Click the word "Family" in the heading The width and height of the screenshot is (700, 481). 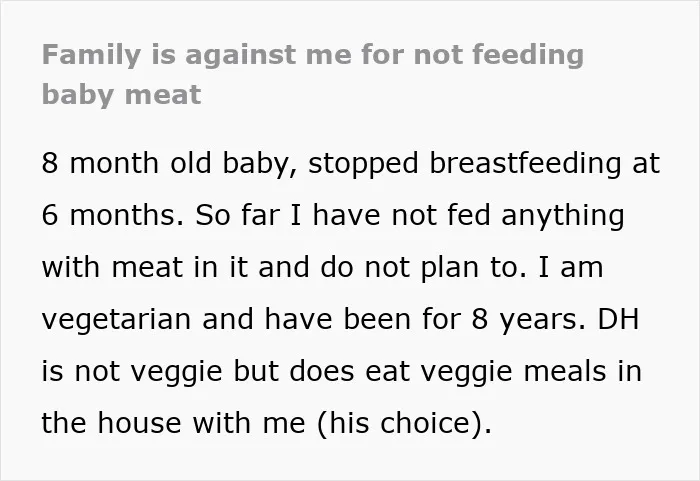point(92,55)
